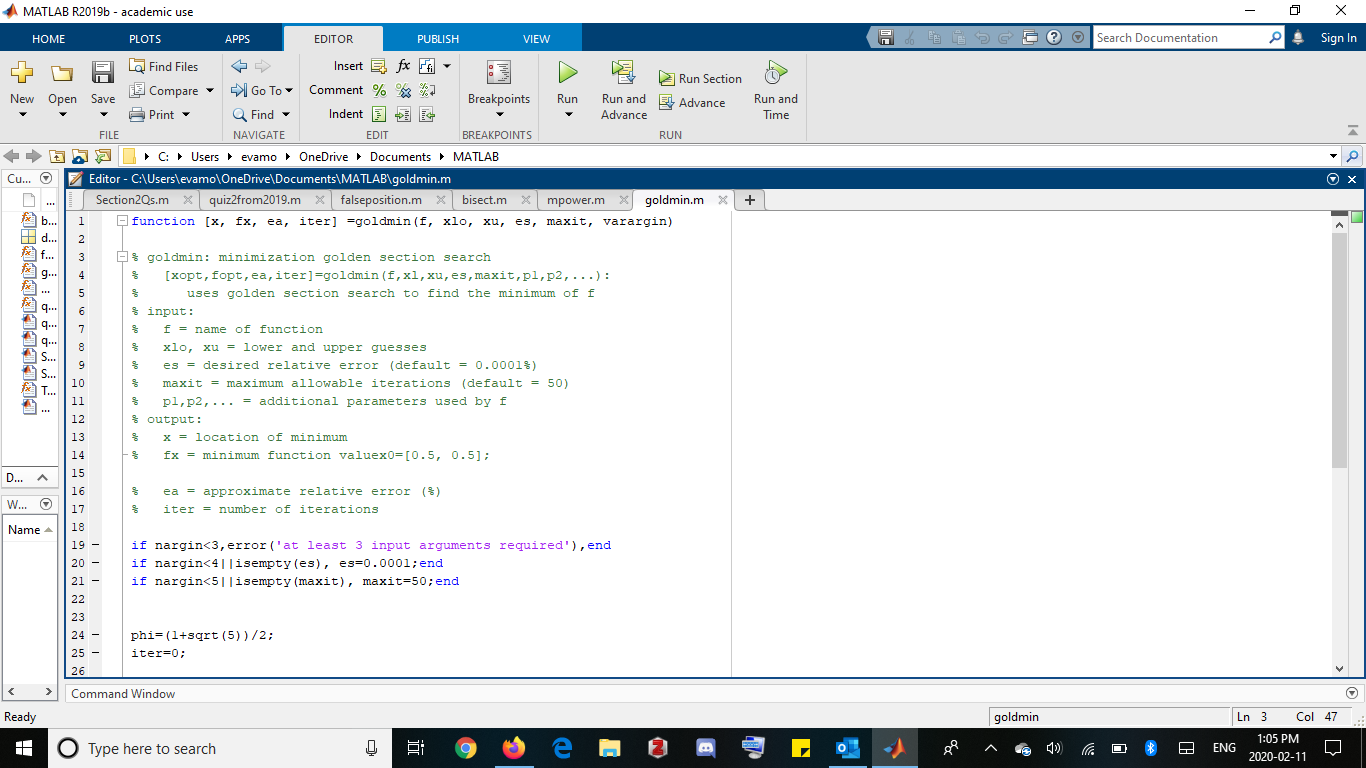
Task: Click the Advance button
Action: (x=692, y=102)
